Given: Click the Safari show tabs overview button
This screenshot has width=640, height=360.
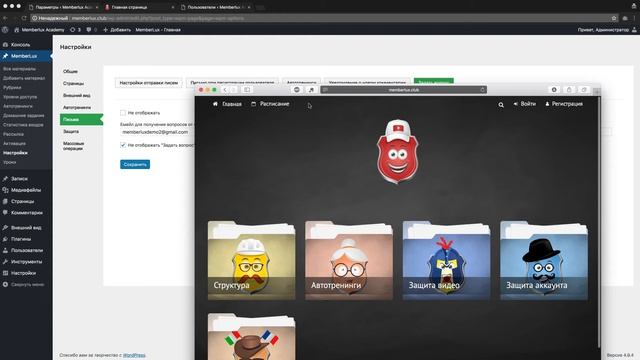Looking at the screenshot, I should 584,90.
